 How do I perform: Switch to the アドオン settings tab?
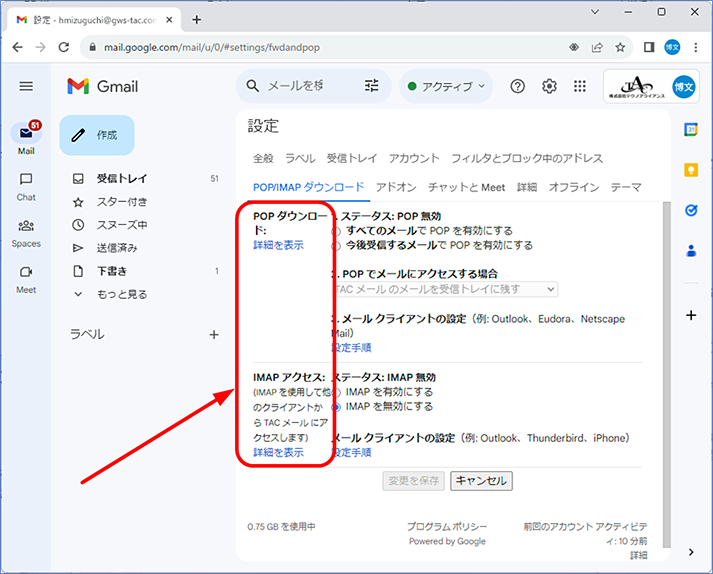(396, 187)
